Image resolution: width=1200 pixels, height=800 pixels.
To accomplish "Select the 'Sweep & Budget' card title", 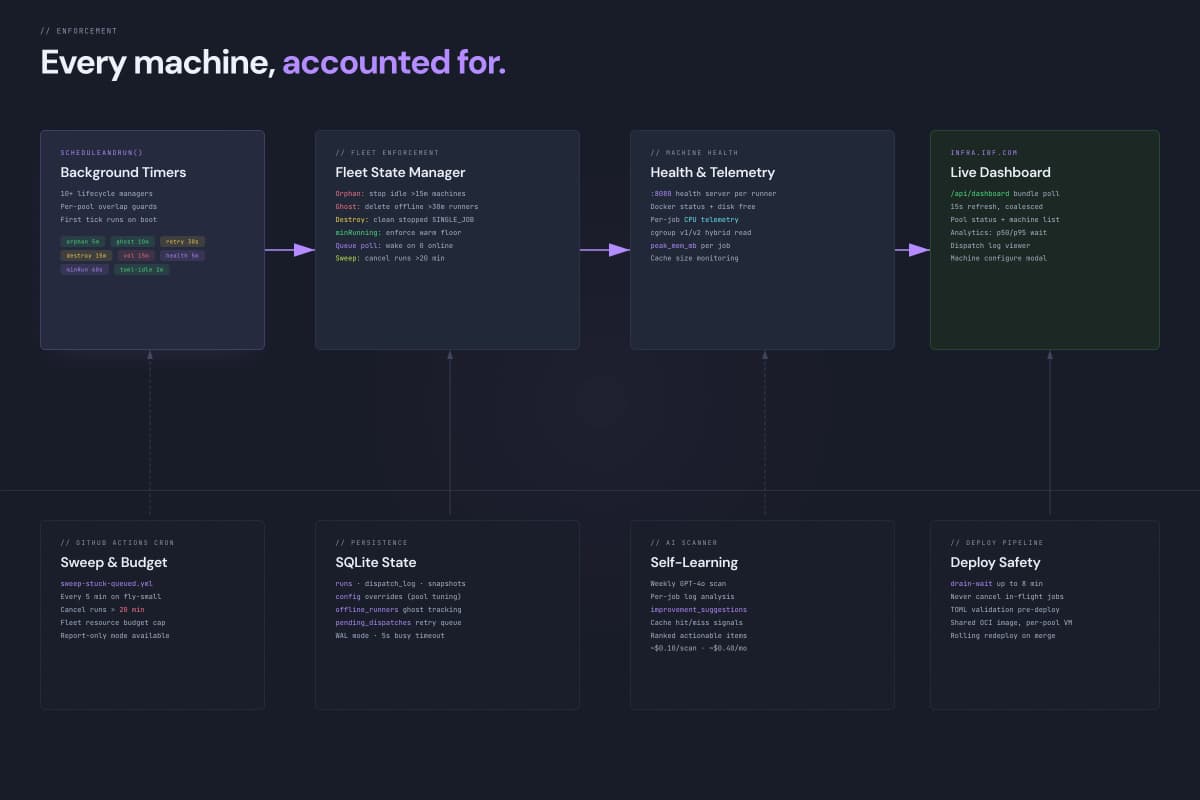I will point(115,563).
